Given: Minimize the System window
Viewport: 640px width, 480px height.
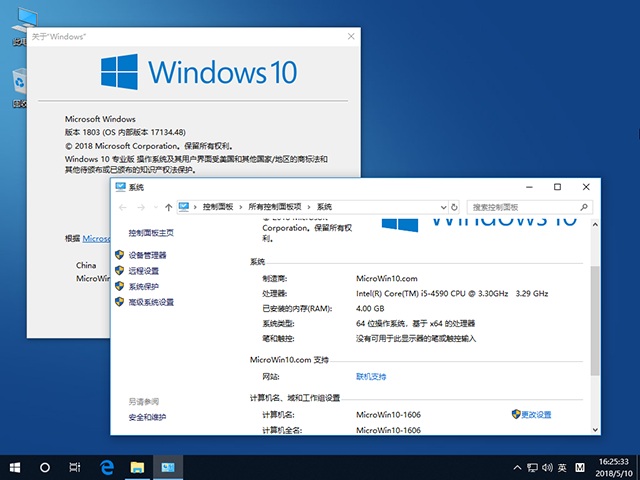Looking at the screenshot, I should click(x=529, y=187).
